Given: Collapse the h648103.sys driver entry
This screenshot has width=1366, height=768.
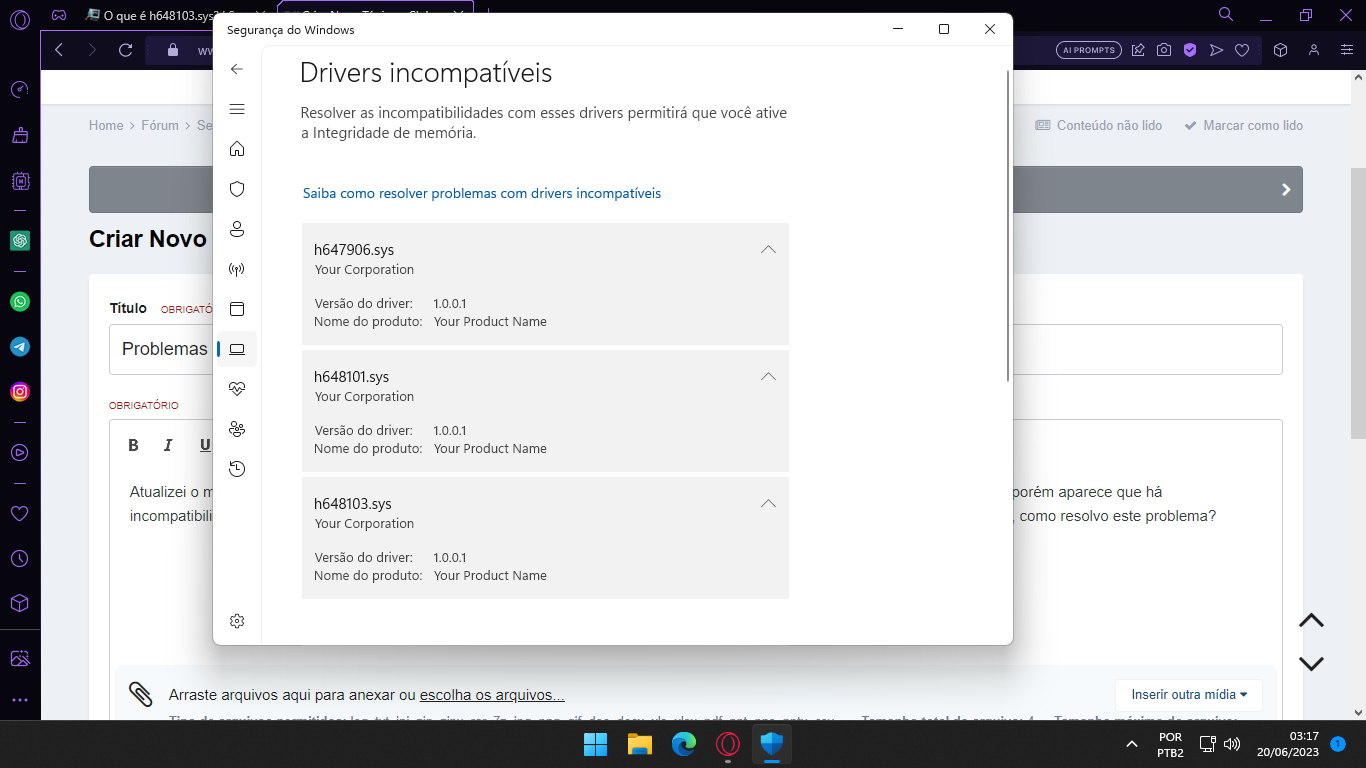Looking at the screenshot, I should pyautogui.click(x=768, y=504).
